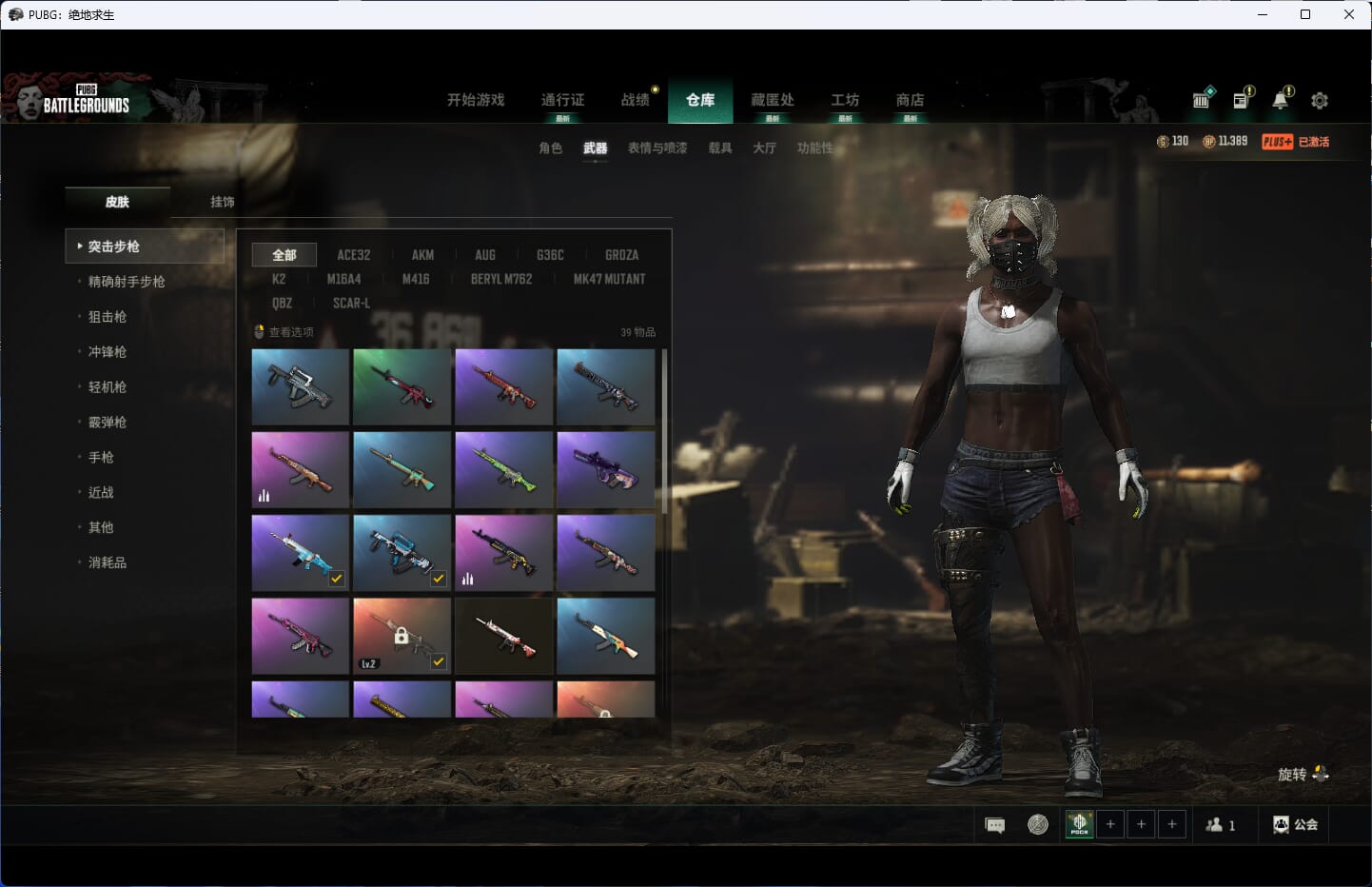Switch to the 载具 sub-tab
Image resolution: width=1372 pixels, height=887 pixels.
[720, 148]
